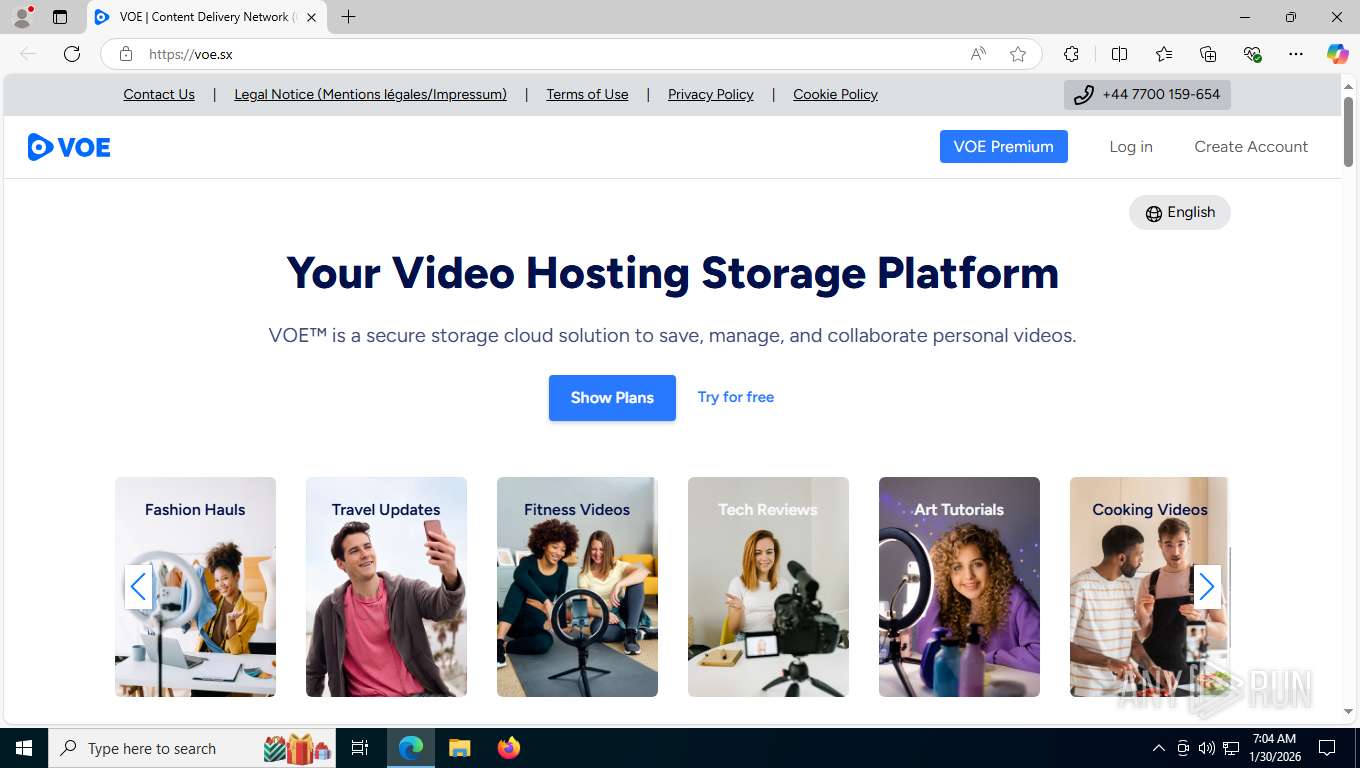This screenshot has width=1360, height=768.
Task: Close the VOE Content Delivery Network tab
Action: (312, 17)
